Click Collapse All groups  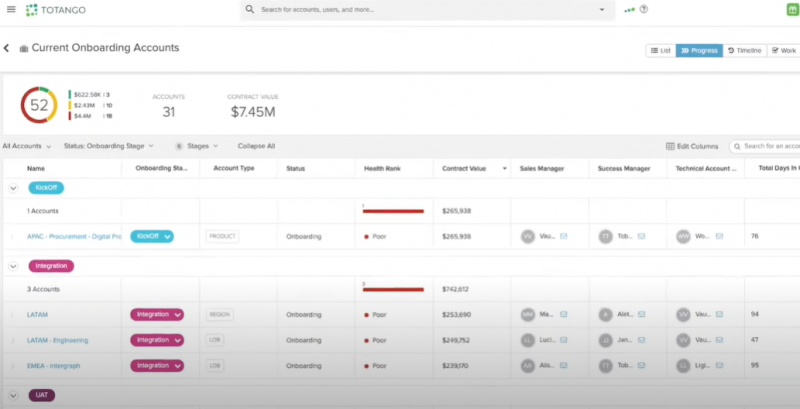click(x=256, y=146)
